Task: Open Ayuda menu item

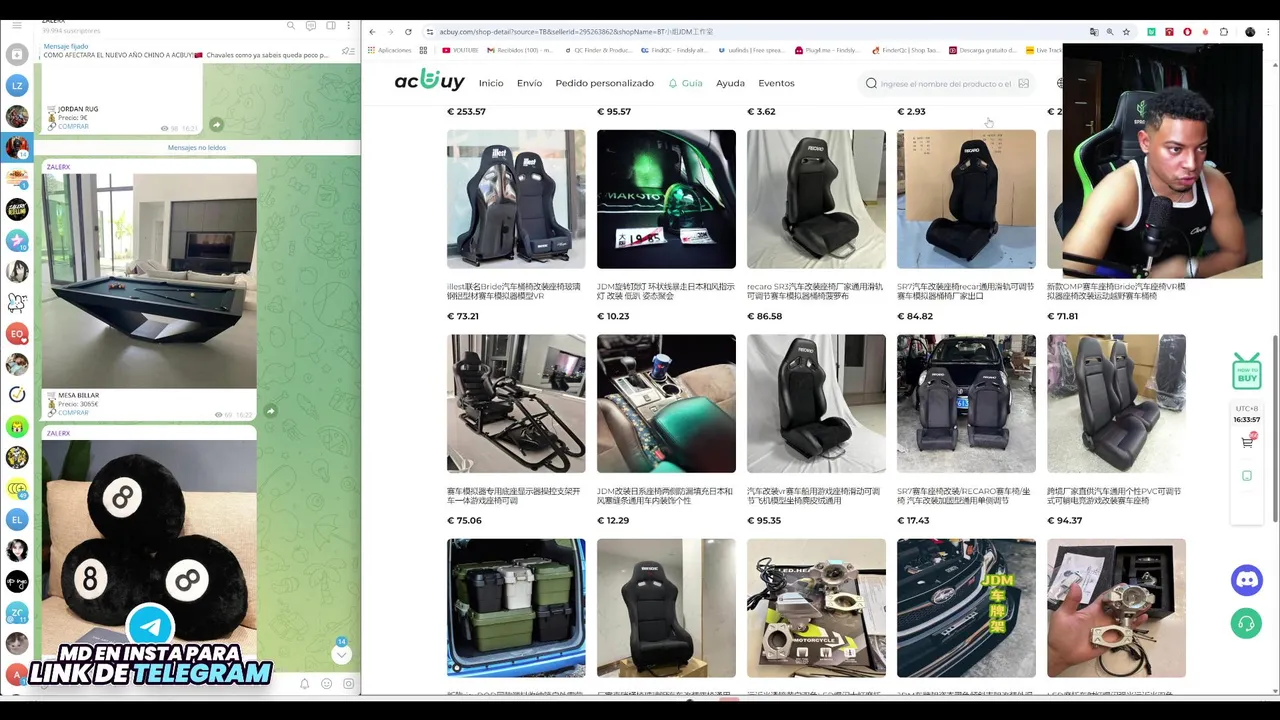Action: tap(730, 83)
